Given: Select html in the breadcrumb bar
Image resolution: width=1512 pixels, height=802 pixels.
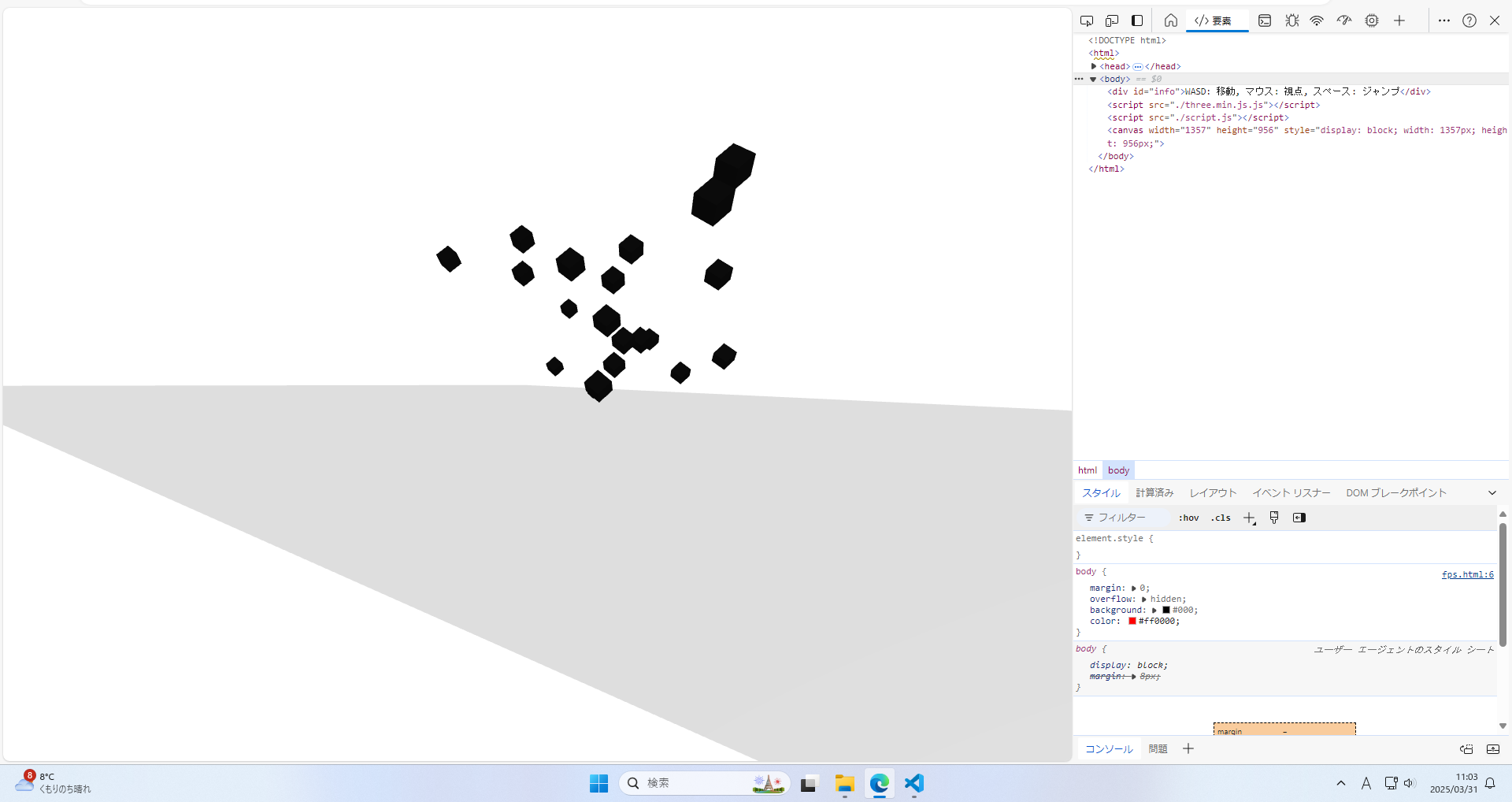Looking at the screenshot, I should tap(1088, 470).
